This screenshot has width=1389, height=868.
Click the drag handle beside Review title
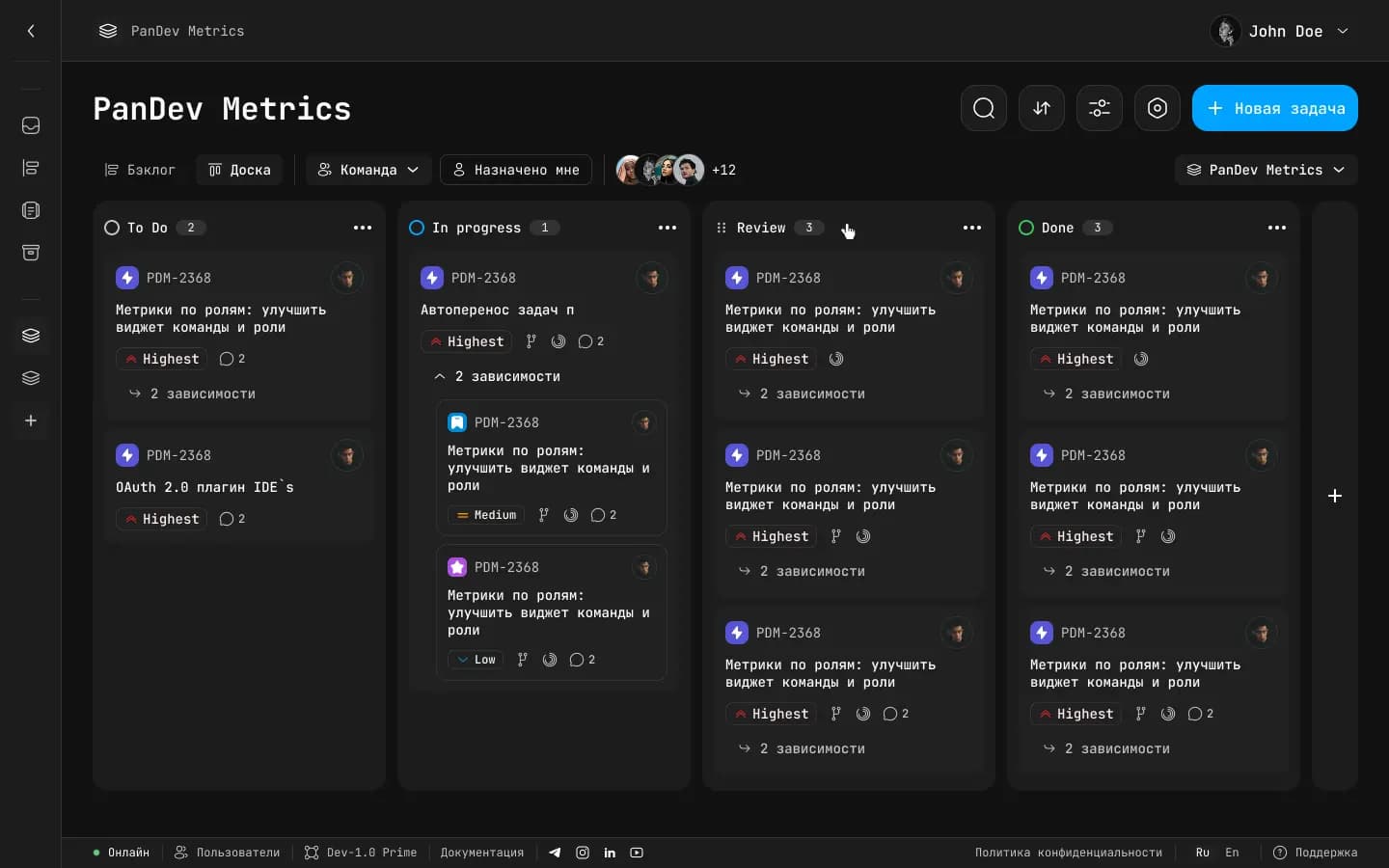coord(722,228)
